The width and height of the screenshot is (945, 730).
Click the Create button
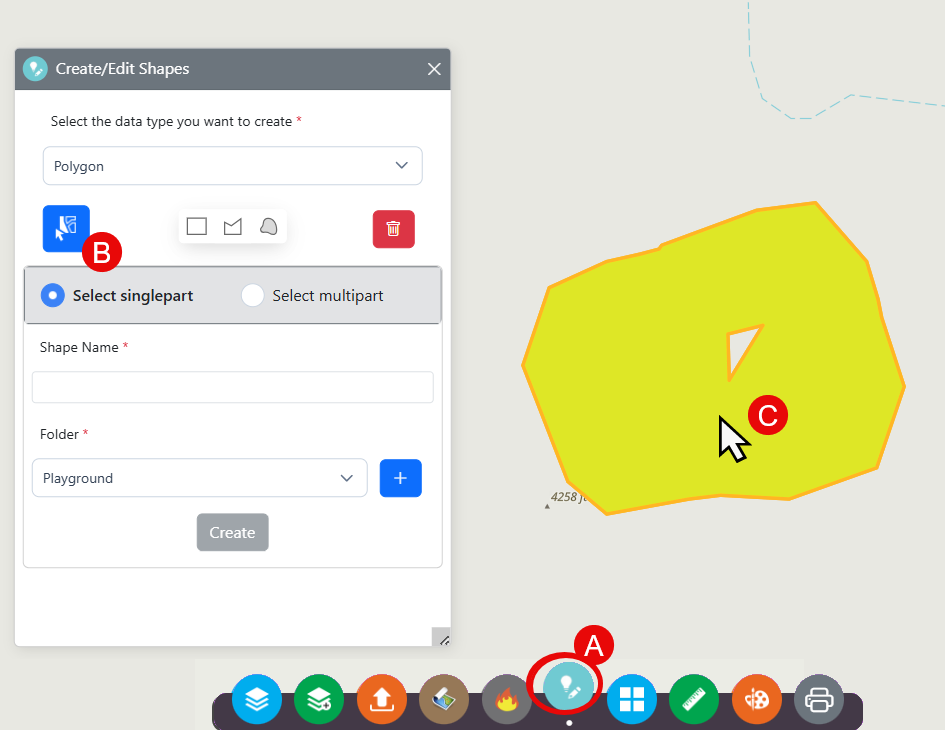pos(233,532)
